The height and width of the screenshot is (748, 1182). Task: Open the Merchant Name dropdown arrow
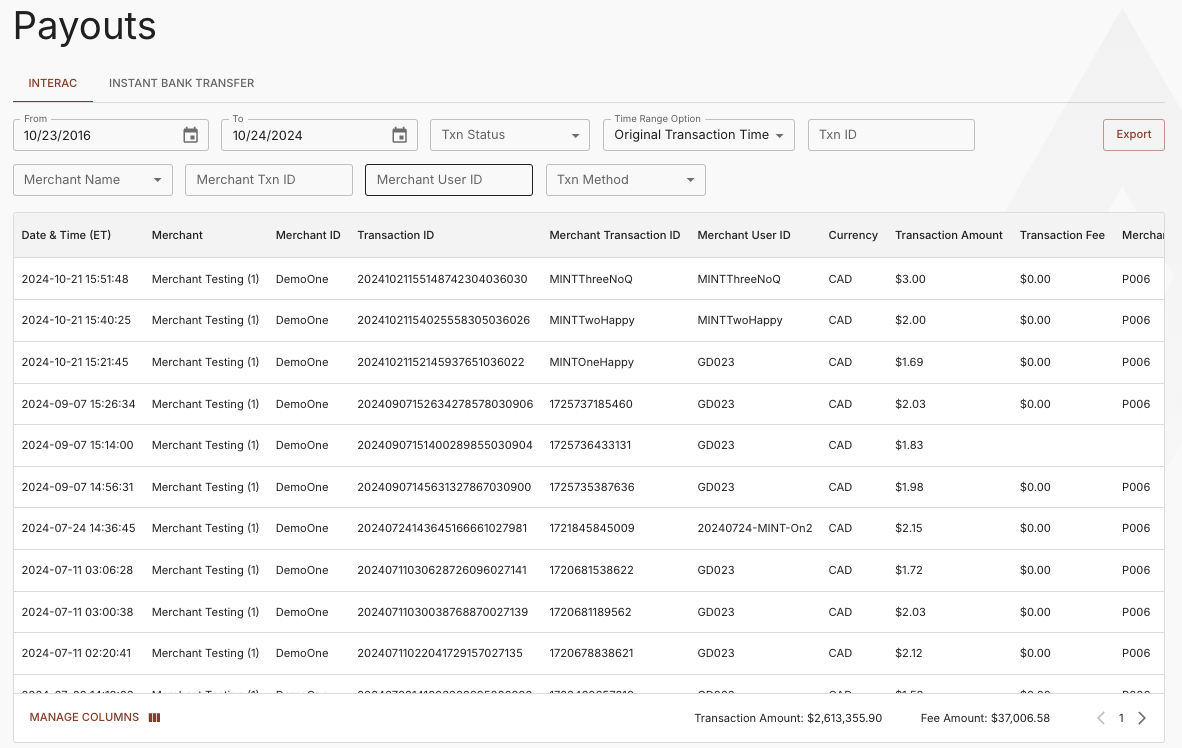pyautogui.click(x=158, y=180)
